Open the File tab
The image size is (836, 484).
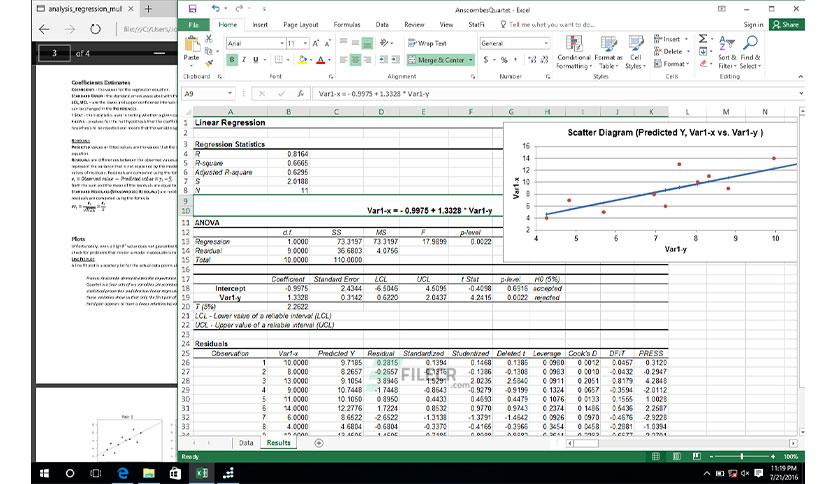pyautogui.click(x=194, y=25)
